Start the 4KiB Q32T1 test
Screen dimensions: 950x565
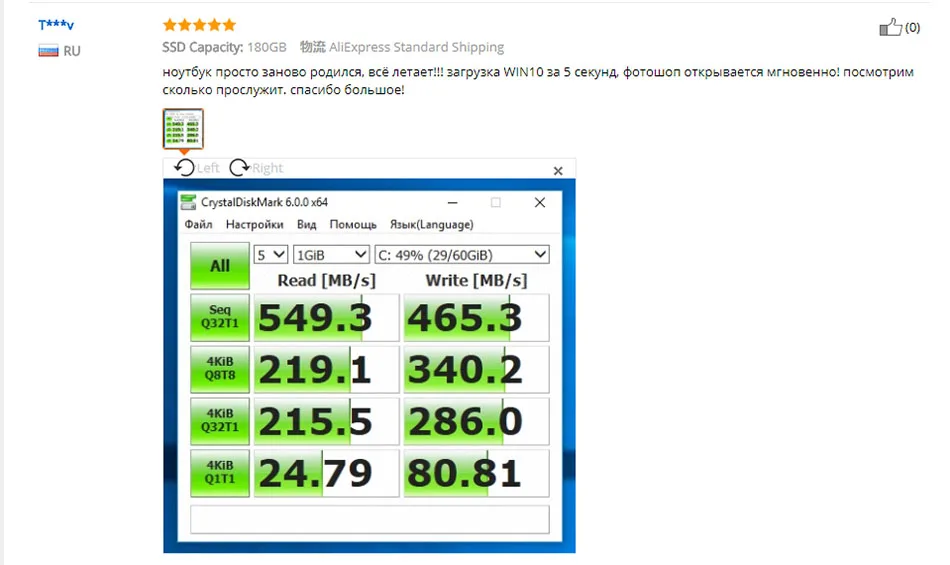click(x=220, y=421)
